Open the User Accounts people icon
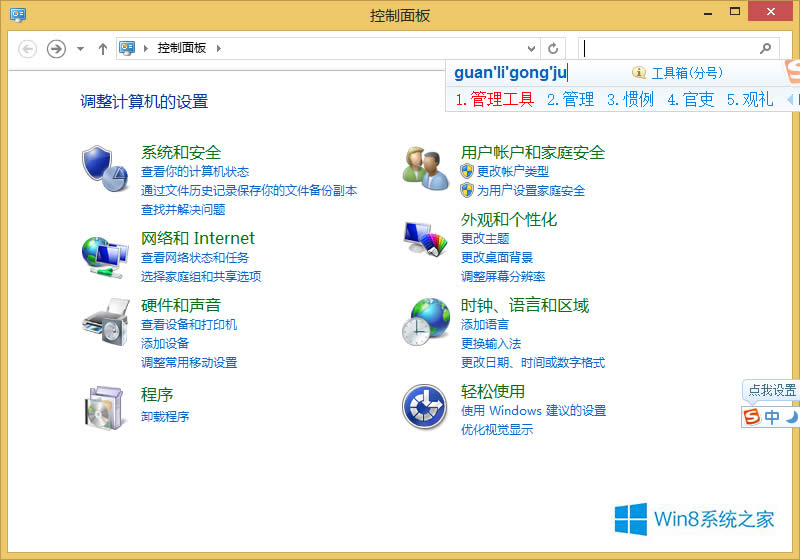This screenshot has height=560, width=800. (x=426, y=168)
